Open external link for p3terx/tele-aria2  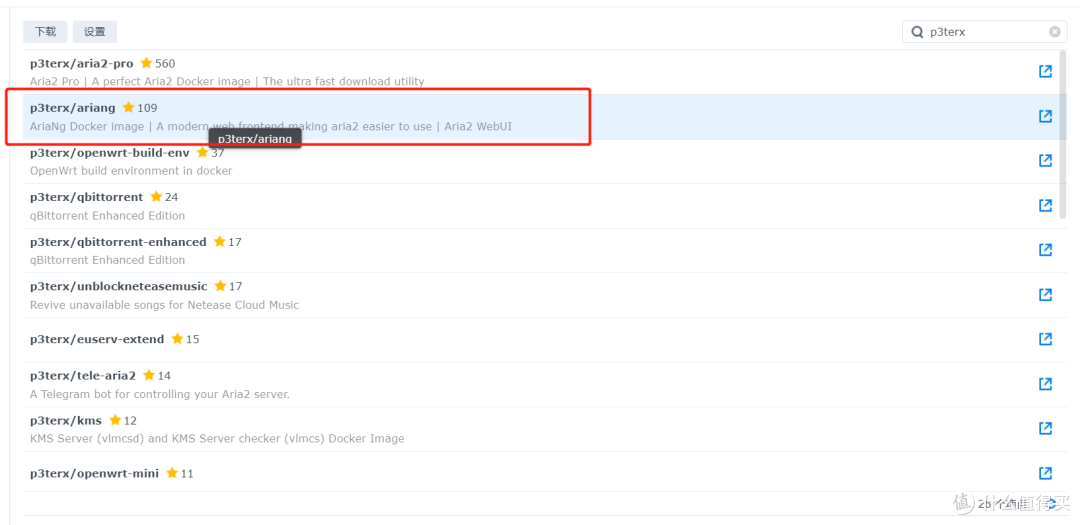pos(1045,384)
